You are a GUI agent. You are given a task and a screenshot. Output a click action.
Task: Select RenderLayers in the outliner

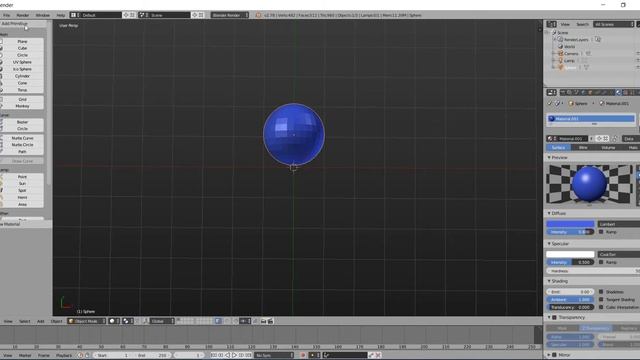coord(576,40)
